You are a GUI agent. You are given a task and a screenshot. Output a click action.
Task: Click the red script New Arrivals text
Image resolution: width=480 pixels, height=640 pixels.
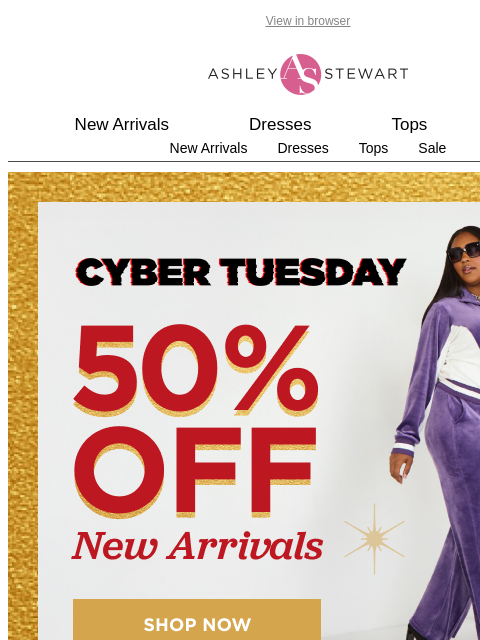198,546
